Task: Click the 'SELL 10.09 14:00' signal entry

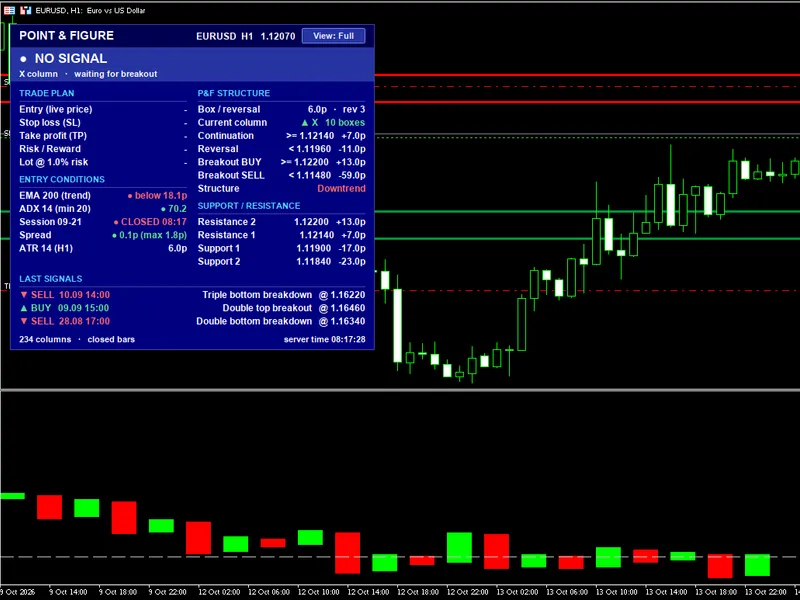Action: coord(65,295)
